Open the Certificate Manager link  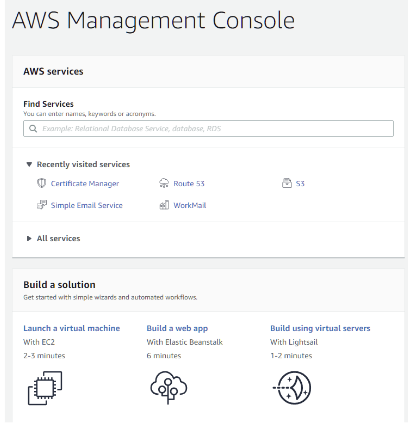(85, 184)
